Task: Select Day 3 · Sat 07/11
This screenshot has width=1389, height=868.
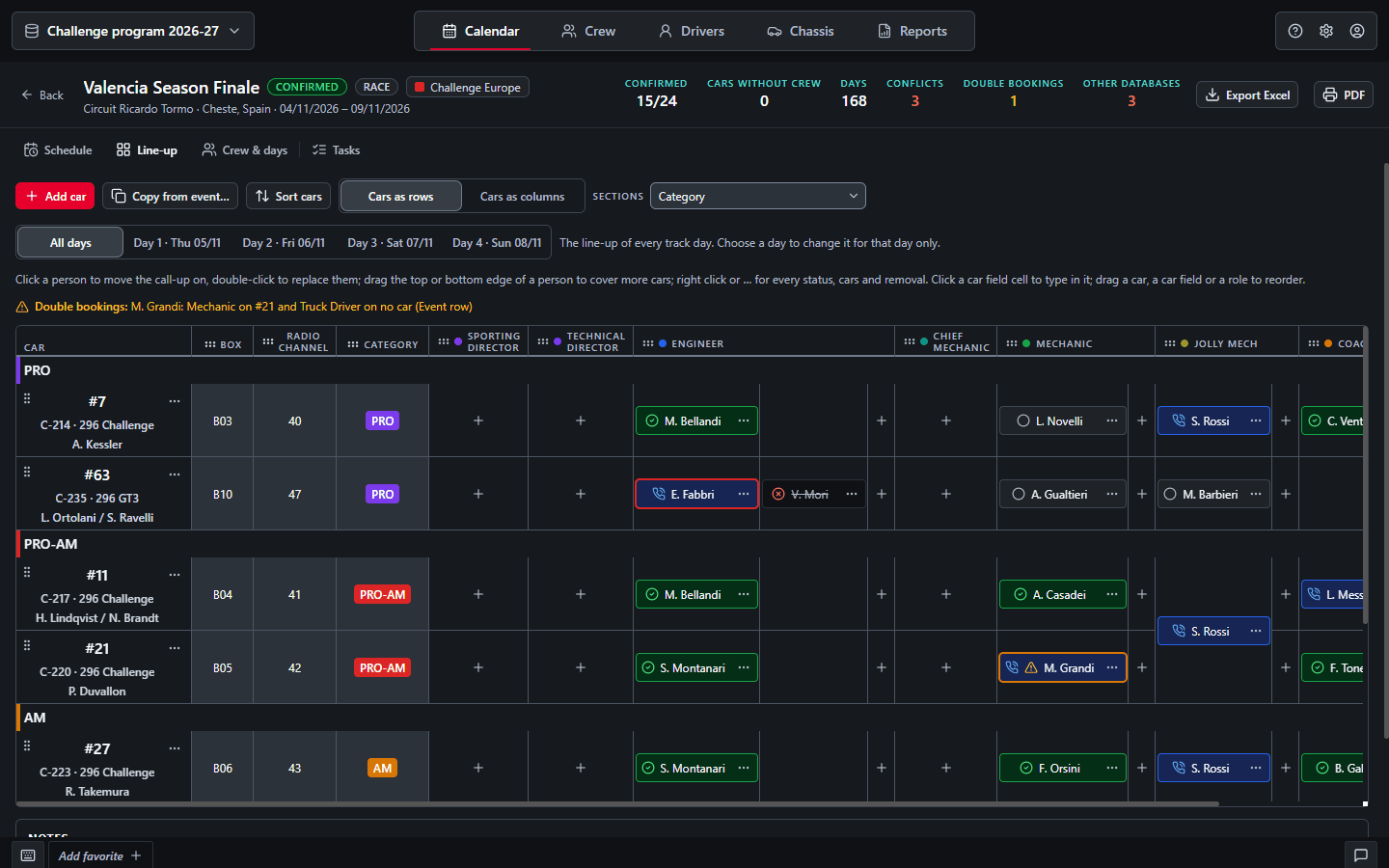Action: coord(391,242)
